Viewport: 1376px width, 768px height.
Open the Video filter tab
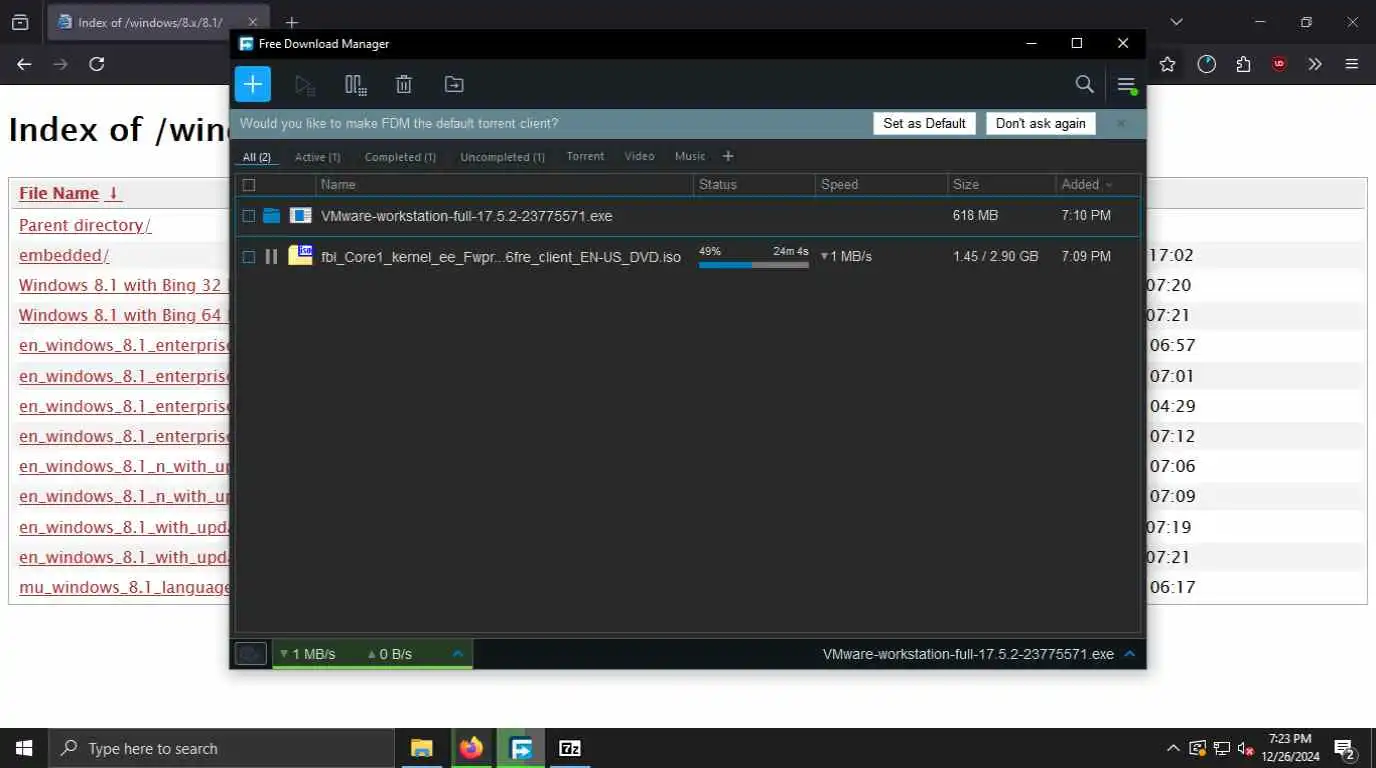pyautogui.click(x=639, y=156)
